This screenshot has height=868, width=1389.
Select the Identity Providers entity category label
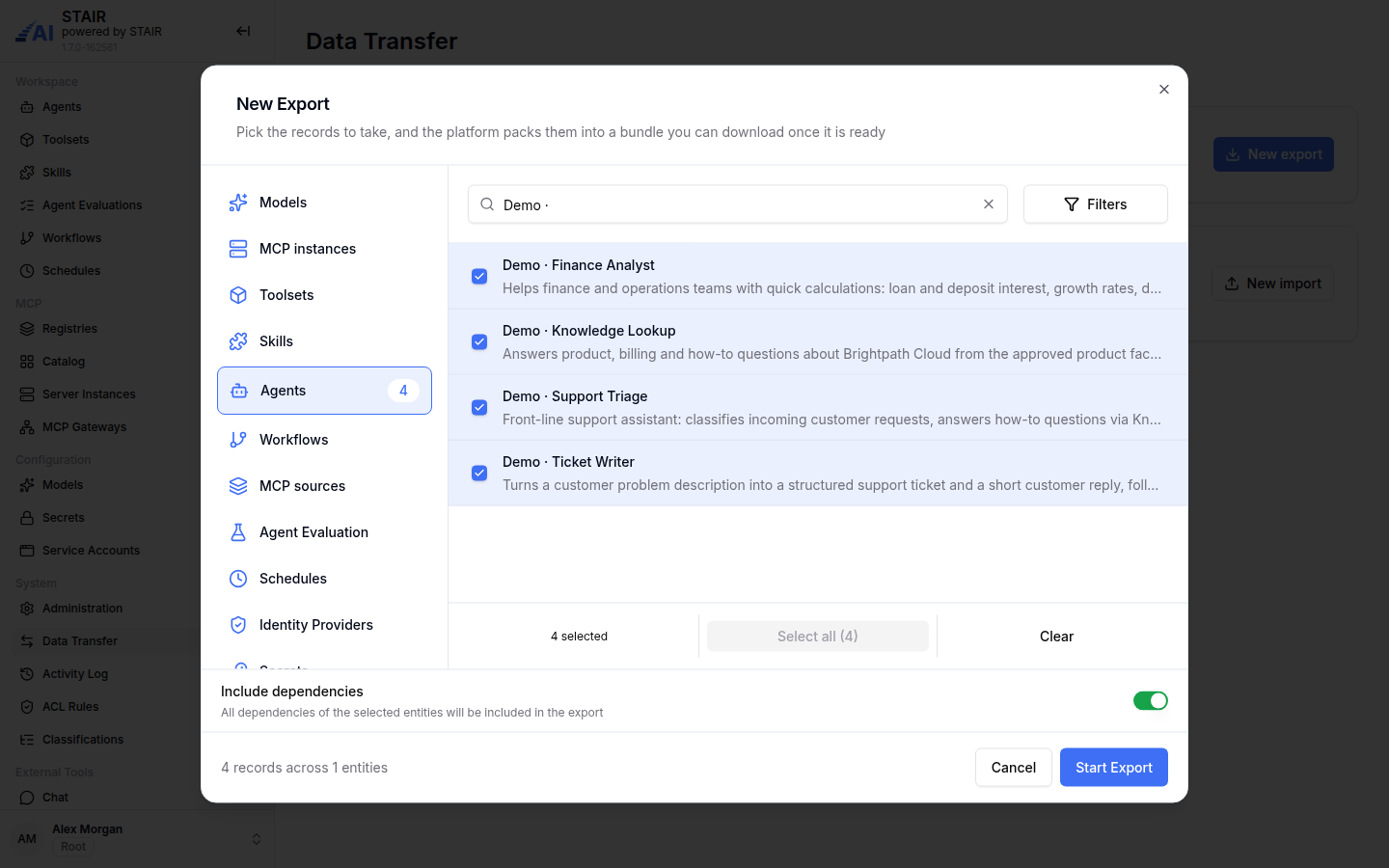[x=315, y=625]
